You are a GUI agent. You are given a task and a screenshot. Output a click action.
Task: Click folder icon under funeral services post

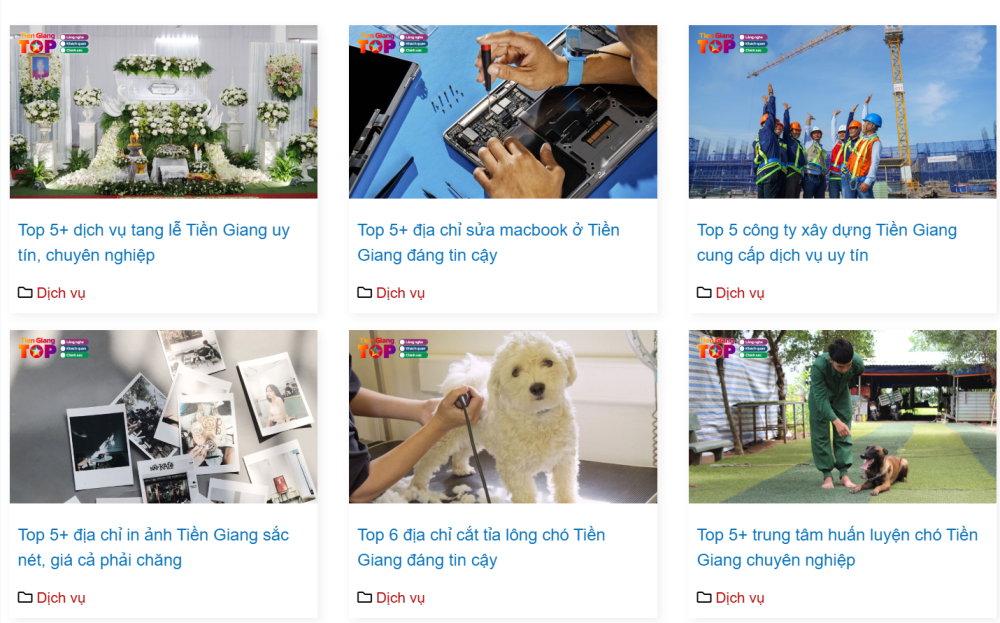click(x=25, y=293)
